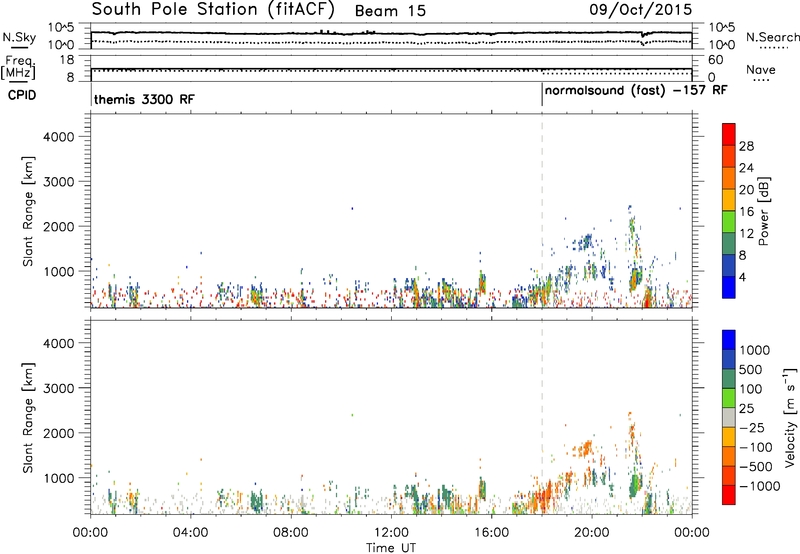
Task: Click the 'Power [dB]' colorbar label
Action: coord(764,211)
